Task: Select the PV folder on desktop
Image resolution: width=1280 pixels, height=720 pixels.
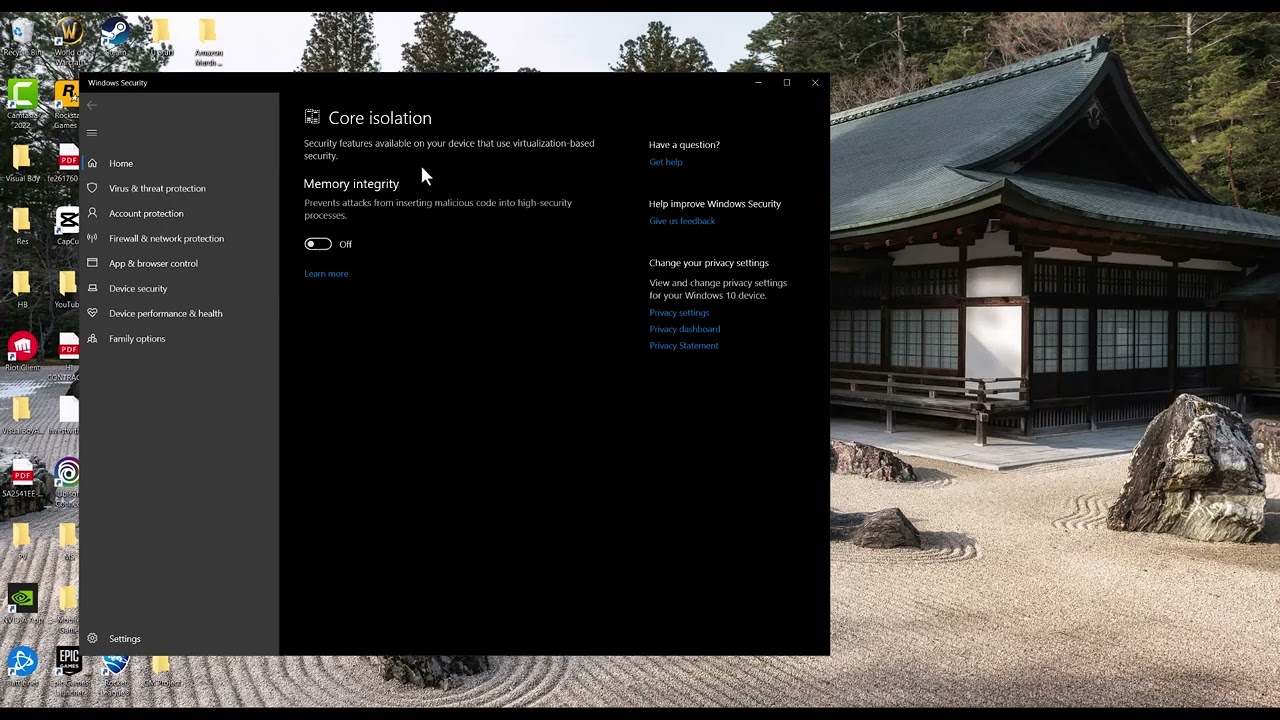Action: (22, 541)
